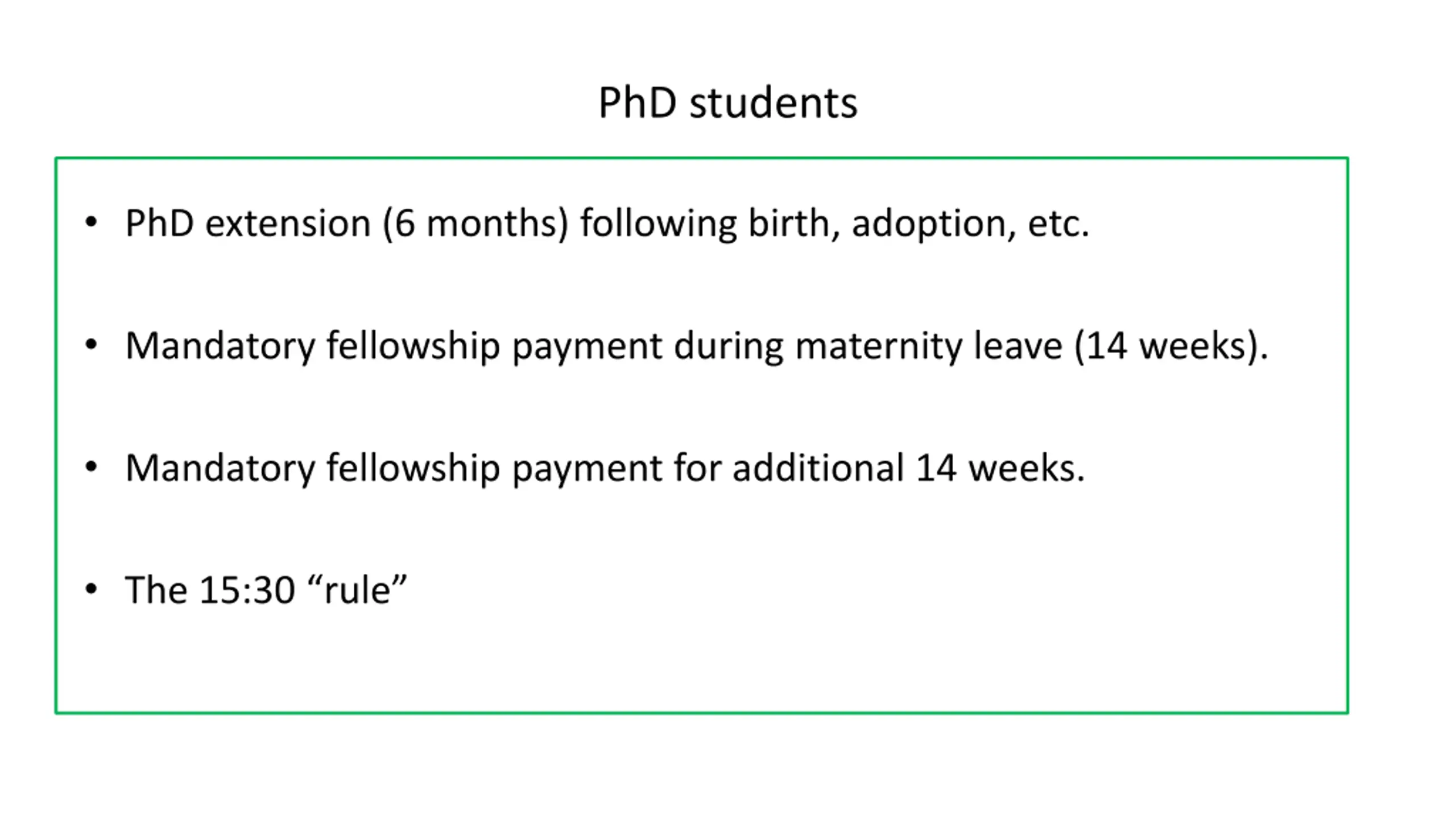Select the bullet dot before "PhD extension"
This screenshot has height=819, width=1456.
91,222
